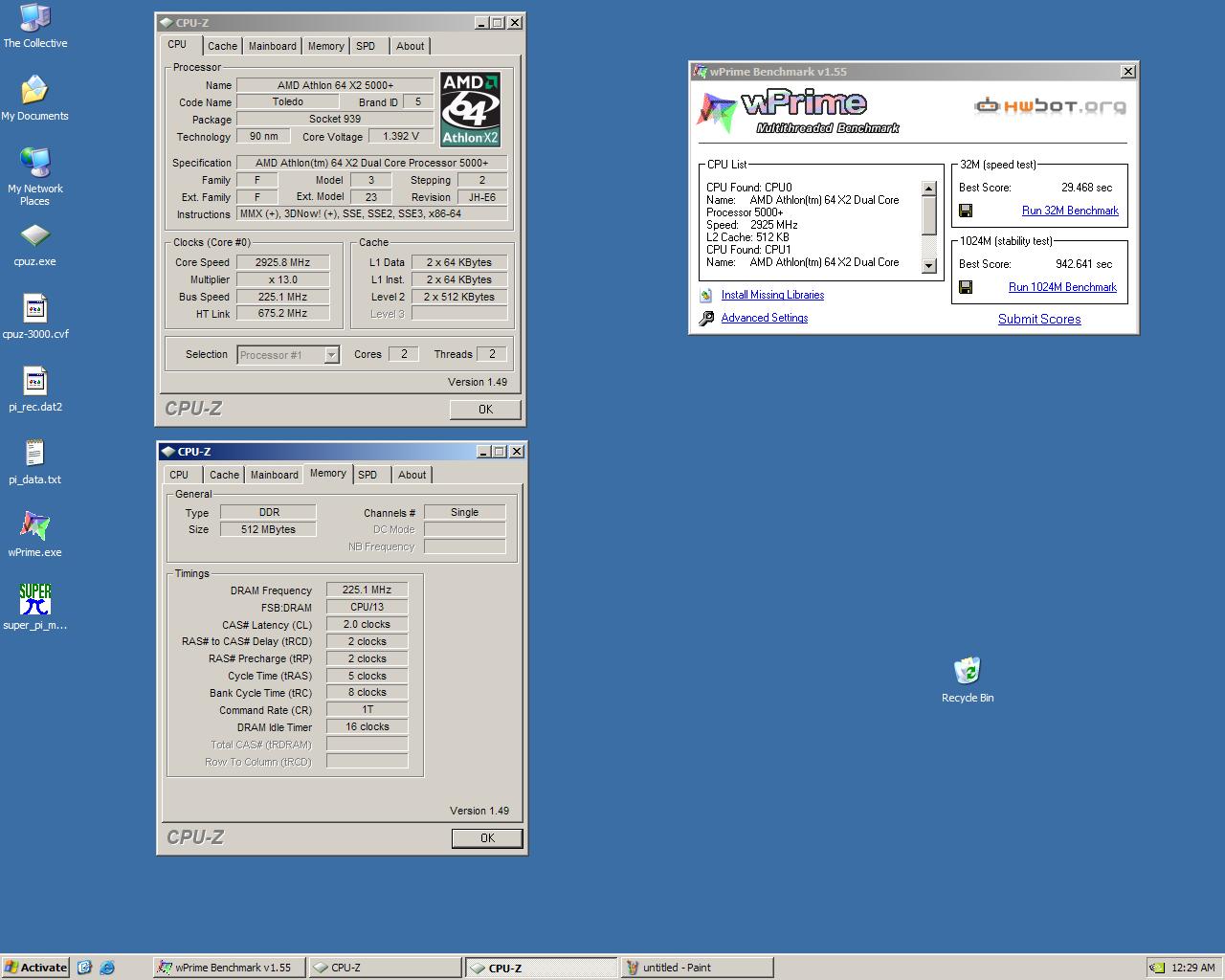This screenshot has height=980, width=1225.
Task: Run 32M Benchmark link
Action: click(1070, 211)
